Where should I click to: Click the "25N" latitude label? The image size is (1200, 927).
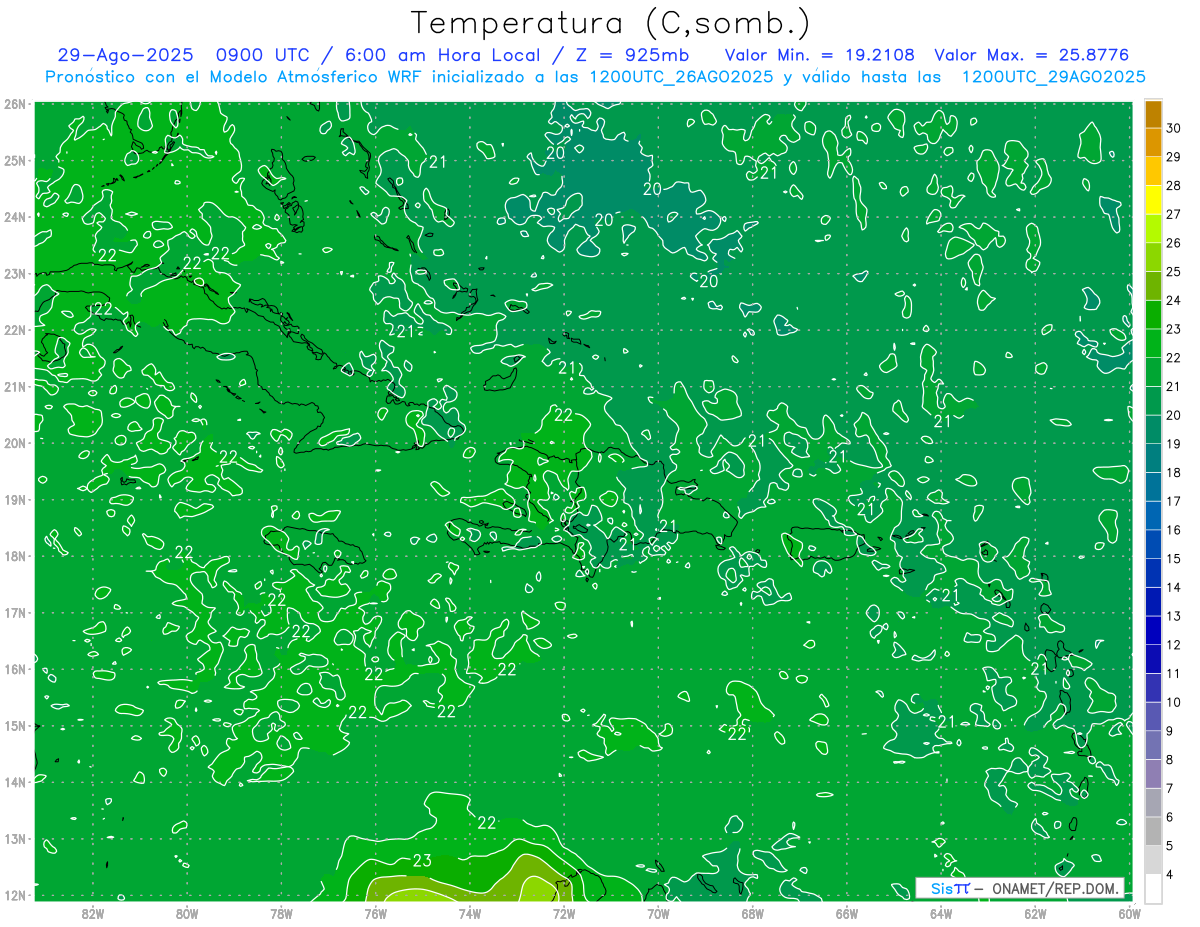15,160
